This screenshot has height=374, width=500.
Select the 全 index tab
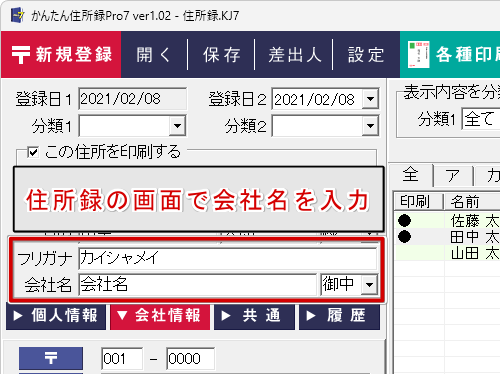(411, 175)
